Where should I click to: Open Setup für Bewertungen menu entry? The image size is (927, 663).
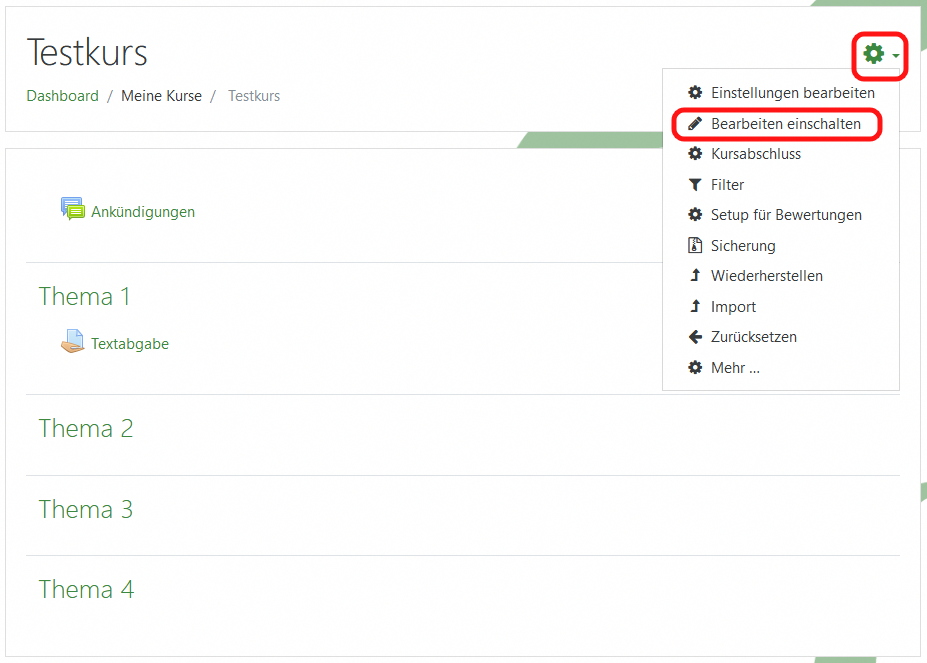click(x=785, y=215)
